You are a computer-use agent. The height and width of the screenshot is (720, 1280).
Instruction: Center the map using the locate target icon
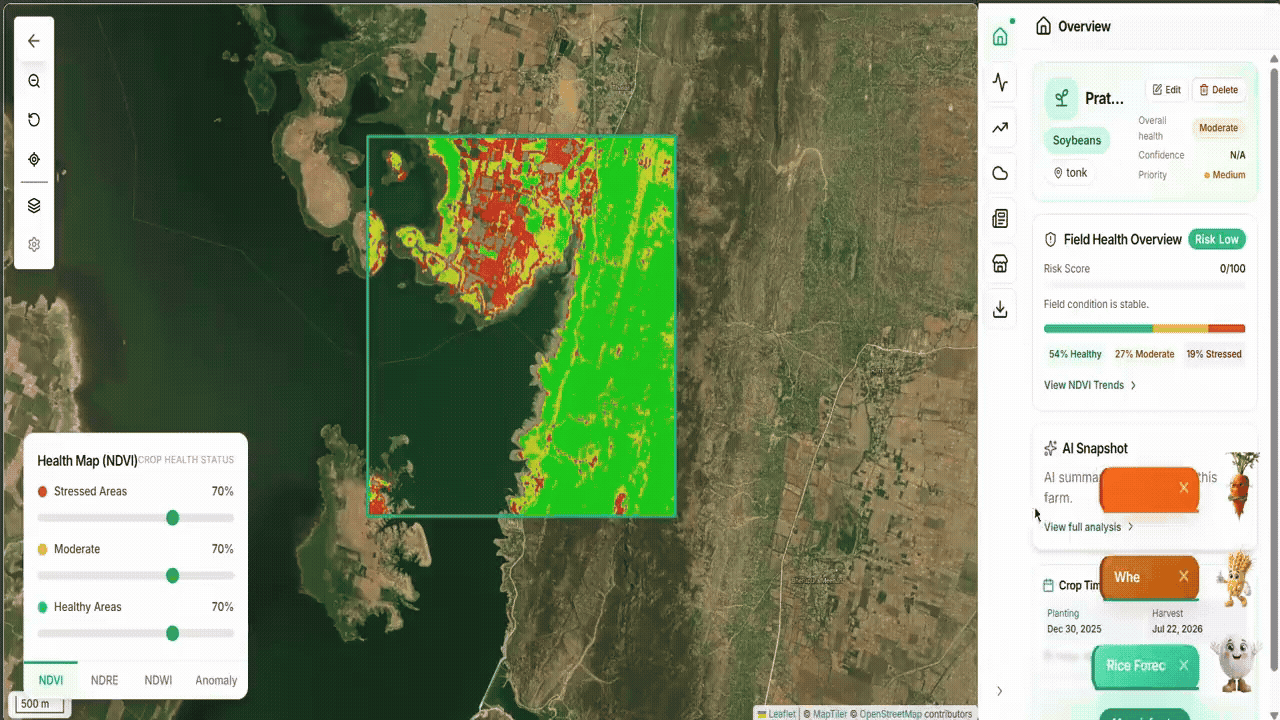[34, 159]
